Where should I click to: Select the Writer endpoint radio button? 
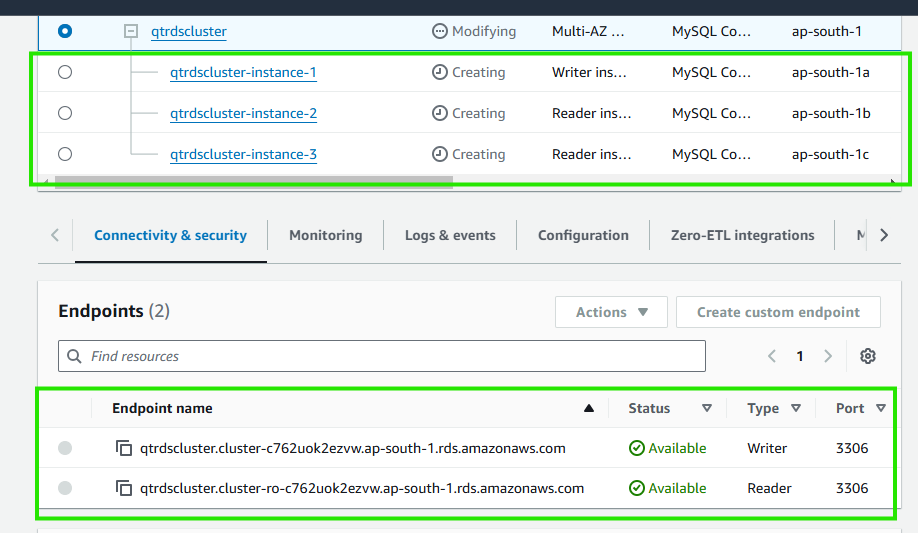pos(65,448)
